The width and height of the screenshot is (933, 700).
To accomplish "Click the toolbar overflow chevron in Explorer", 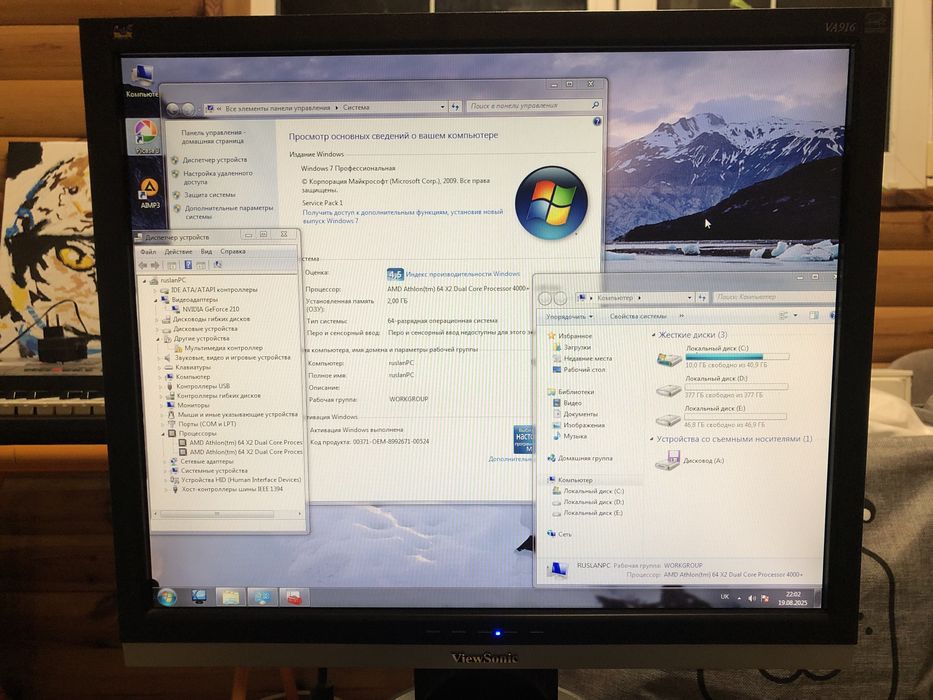I will (681, 315).
